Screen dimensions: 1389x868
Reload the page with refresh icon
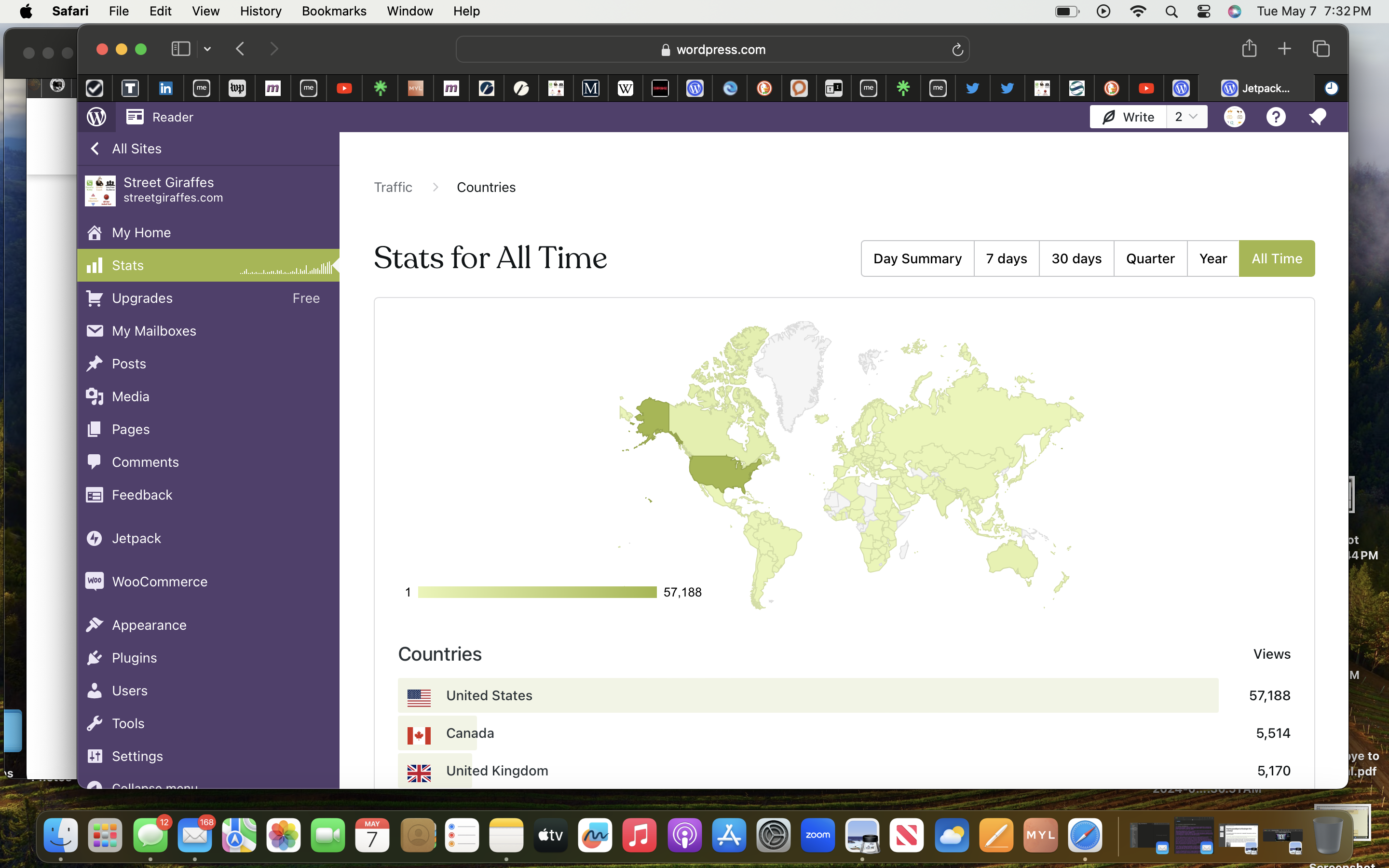click(x=957, y=50)
